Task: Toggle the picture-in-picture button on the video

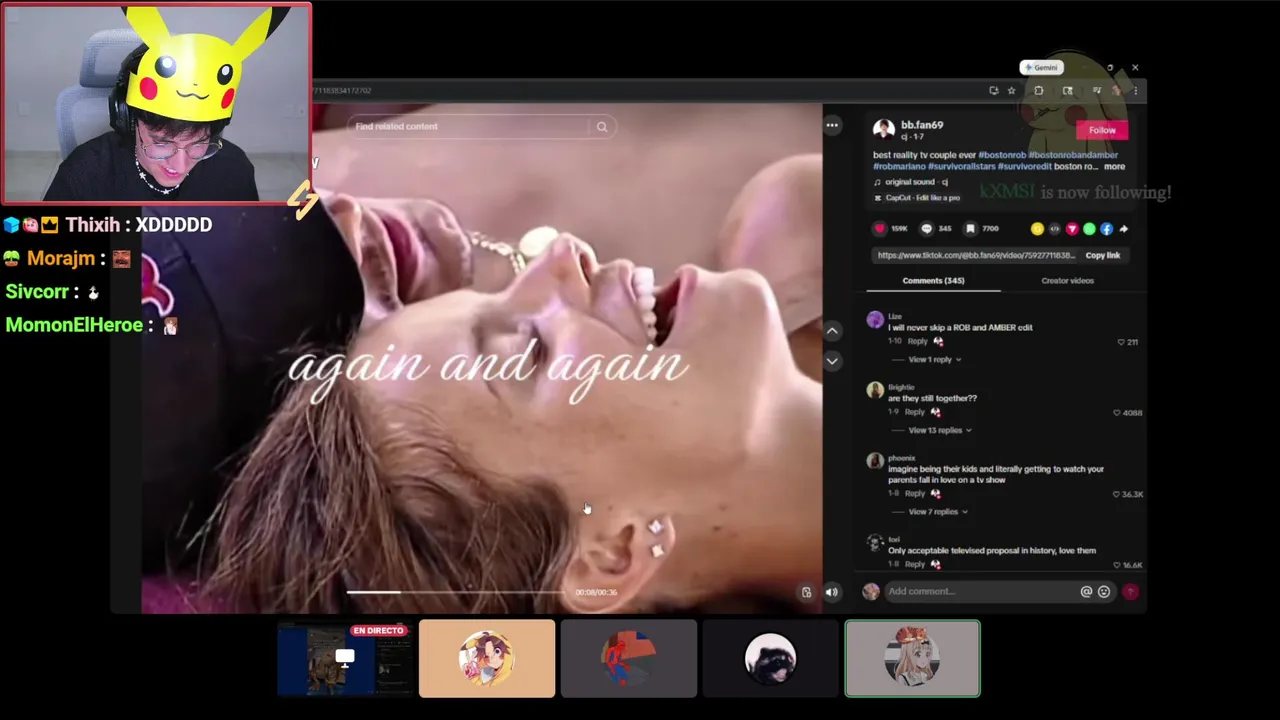Action: tap(807, 592)
